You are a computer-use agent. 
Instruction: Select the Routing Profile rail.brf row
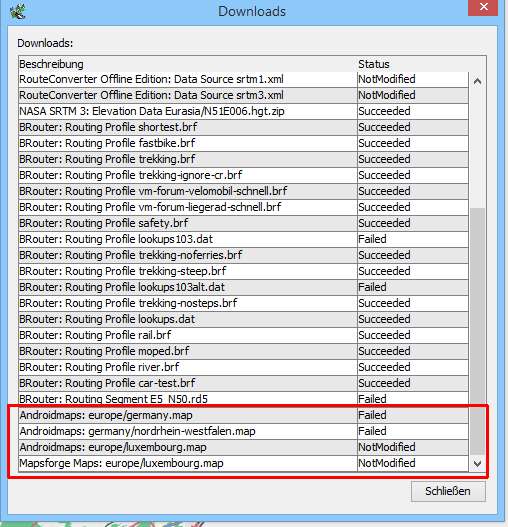(x=243, y=335)
